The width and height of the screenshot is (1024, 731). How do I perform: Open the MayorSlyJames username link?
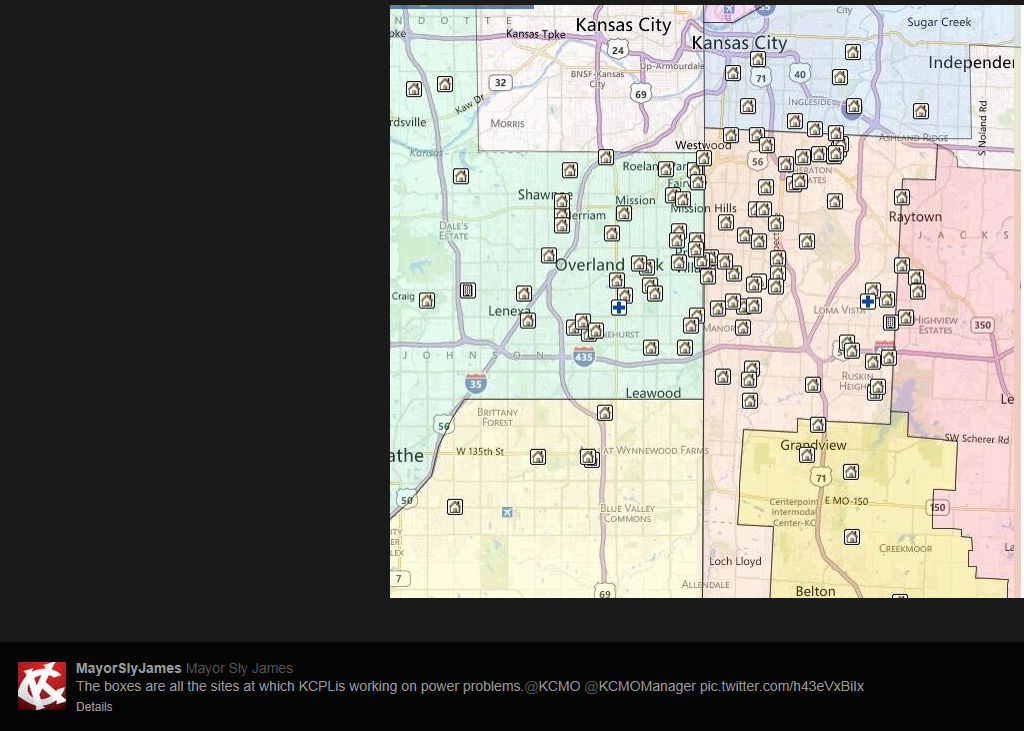[129, 668]
